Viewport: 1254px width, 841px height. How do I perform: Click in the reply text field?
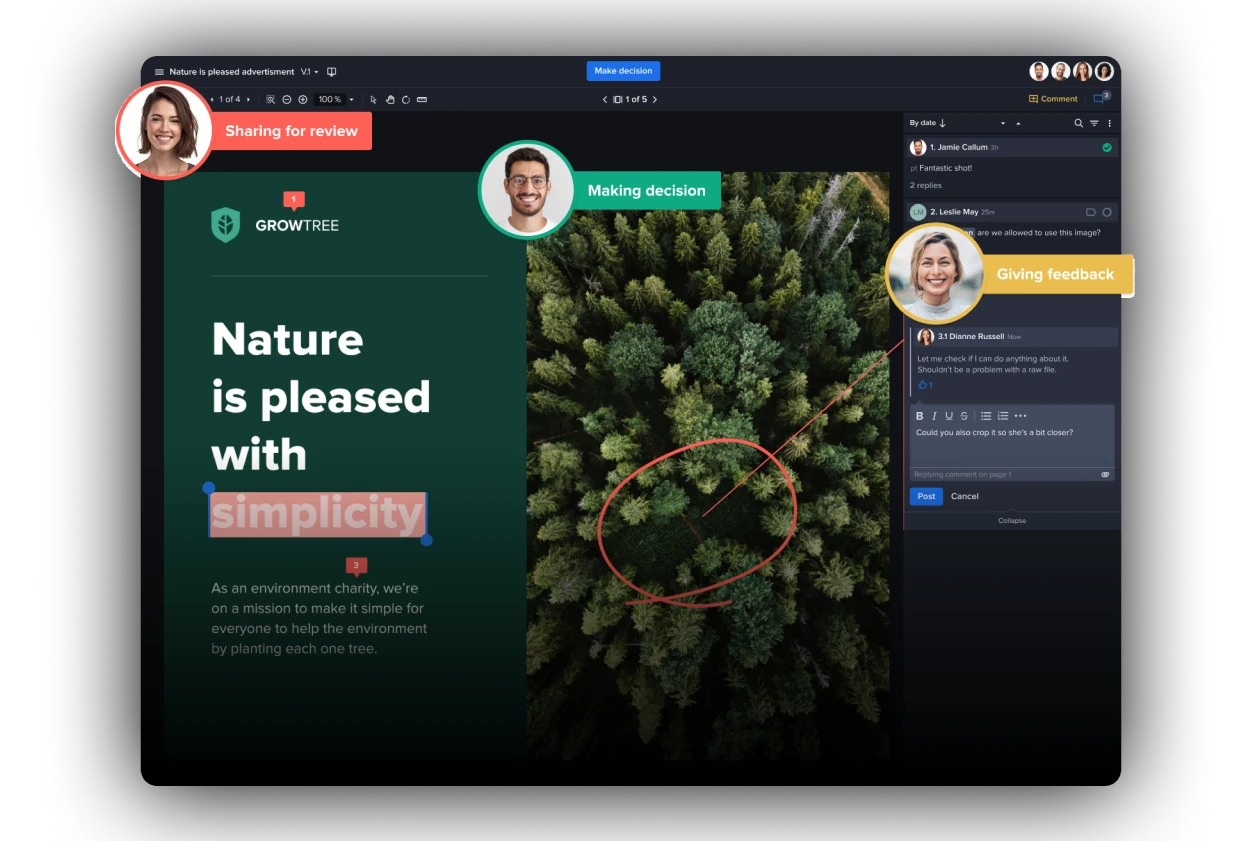[1011, 445]
